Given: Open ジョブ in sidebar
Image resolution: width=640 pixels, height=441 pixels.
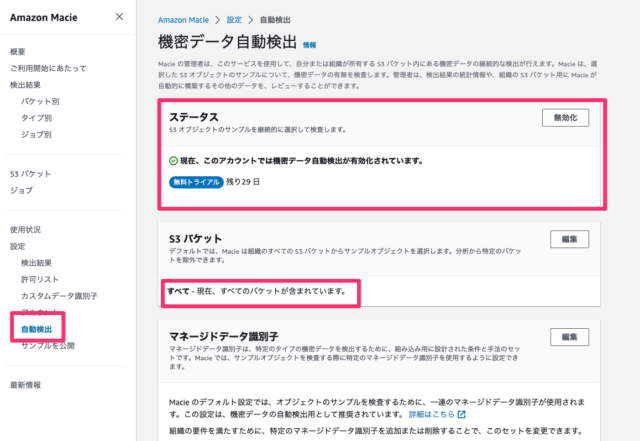Looking at the screenshot, I should (21, 190).
